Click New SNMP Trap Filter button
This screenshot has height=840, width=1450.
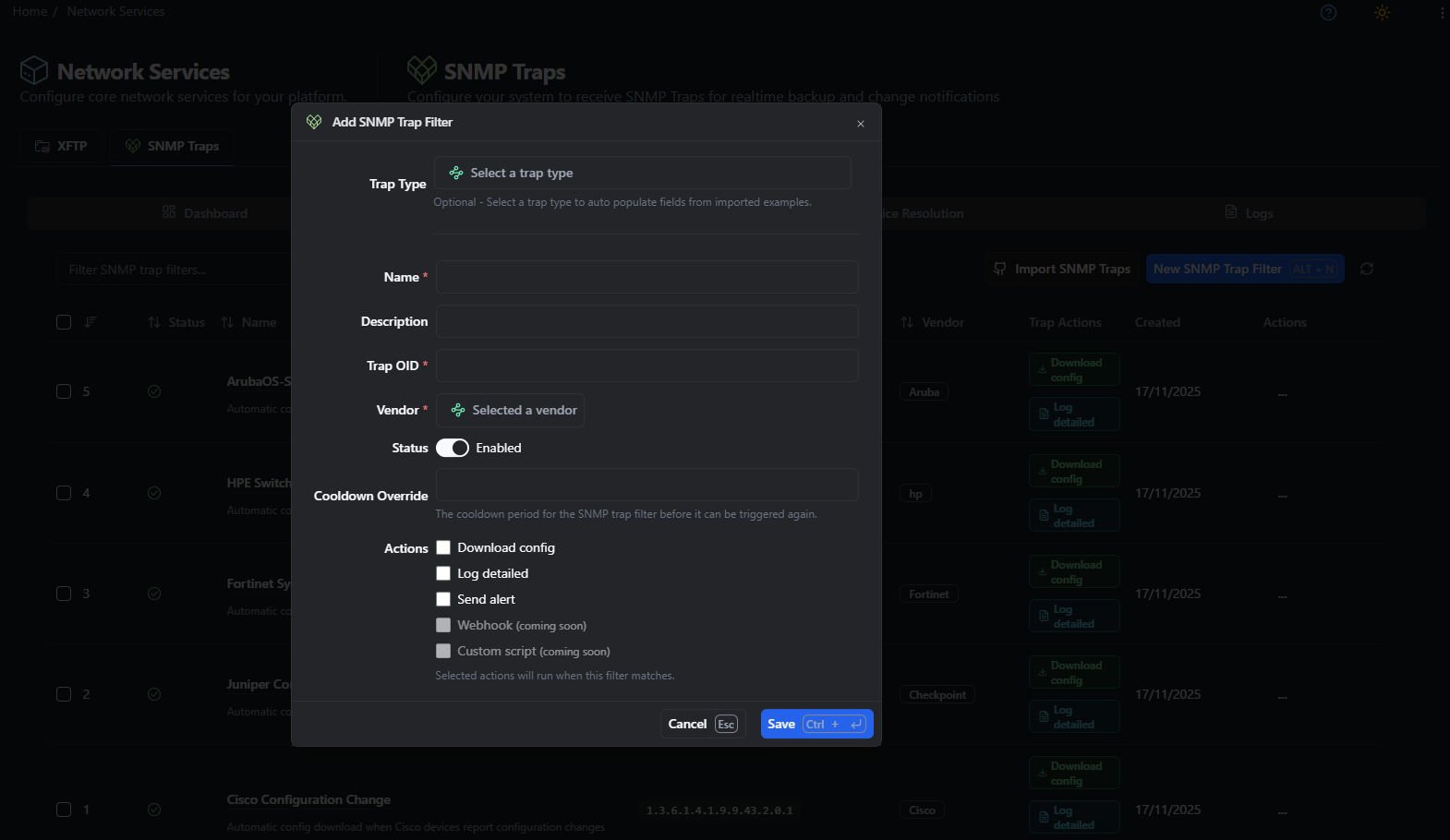(x=1245, y=269)
